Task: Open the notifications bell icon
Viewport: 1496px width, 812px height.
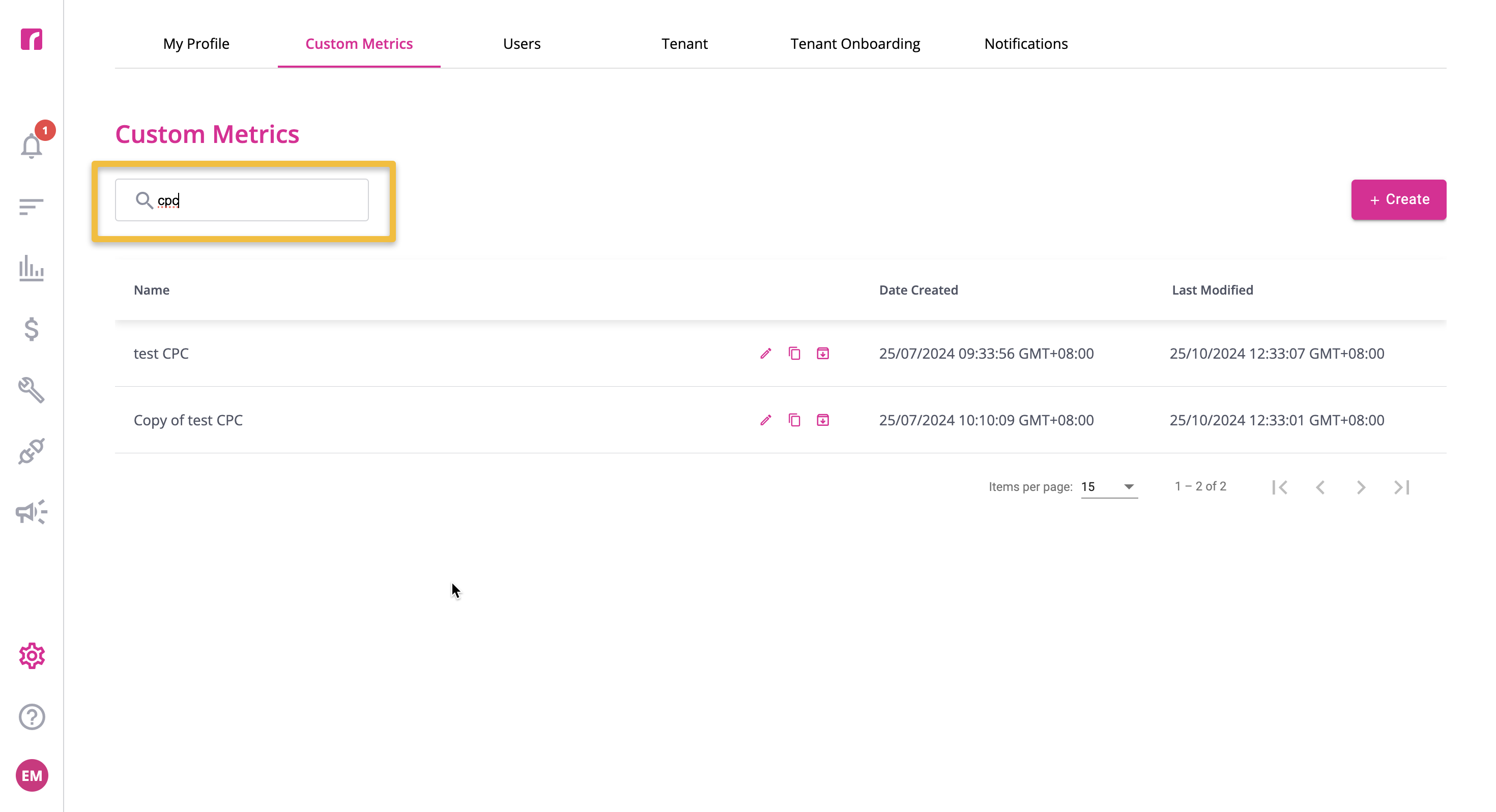Action: click(32, 145)
